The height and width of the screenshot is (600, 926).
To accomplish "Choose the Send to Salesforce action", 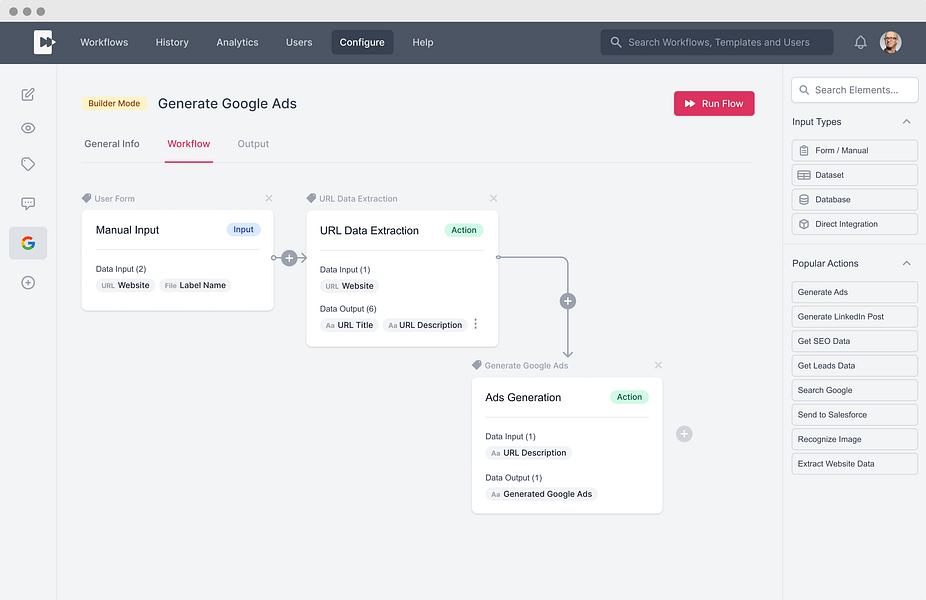I will pos(855,415).
